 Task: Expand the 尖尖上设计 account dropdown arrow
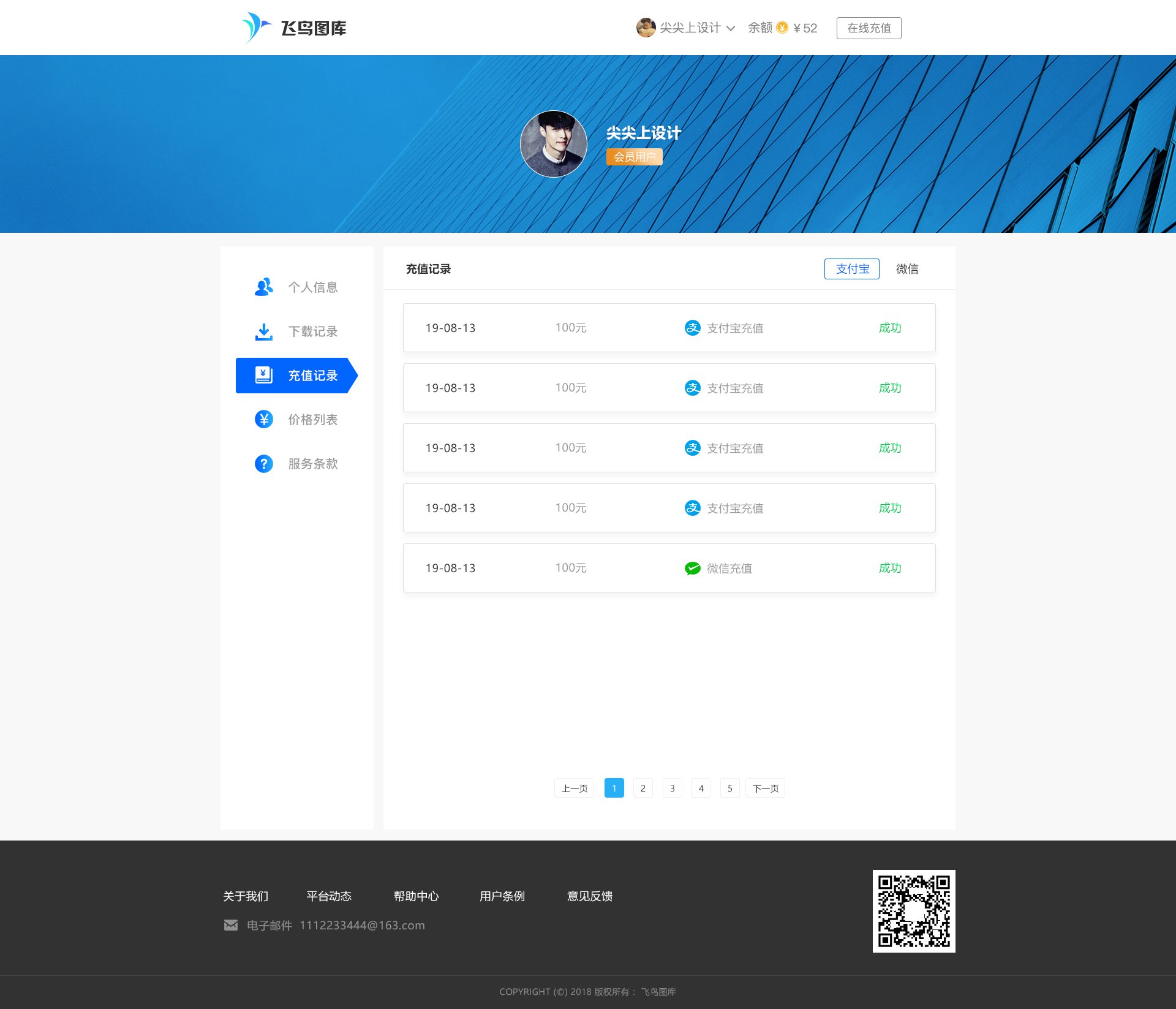tap(730, 28)
